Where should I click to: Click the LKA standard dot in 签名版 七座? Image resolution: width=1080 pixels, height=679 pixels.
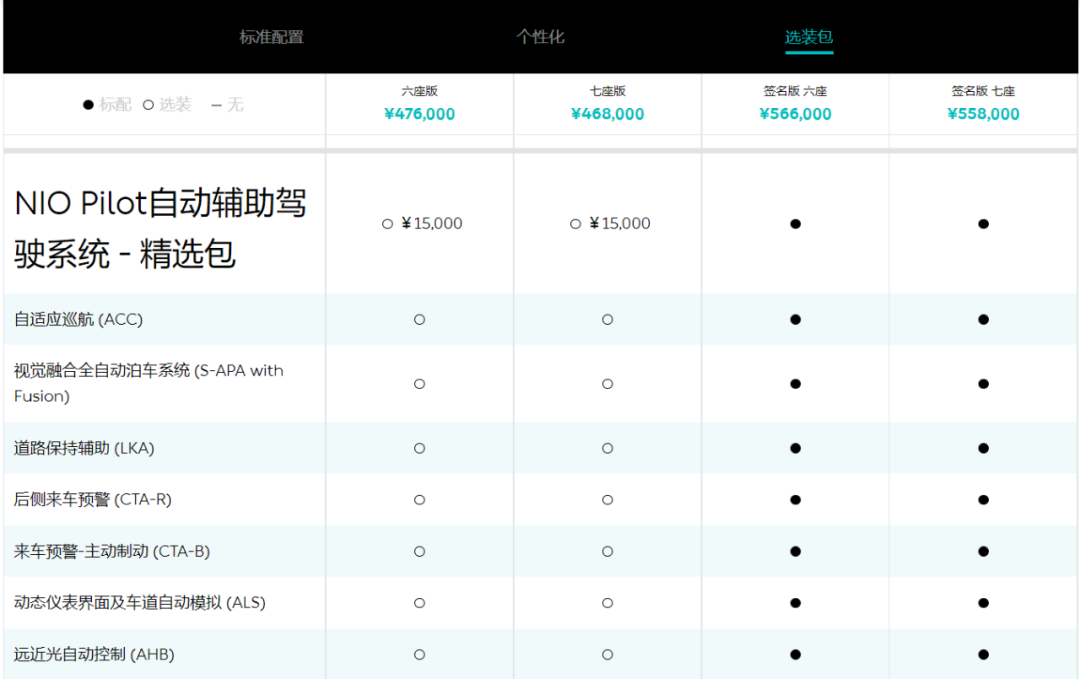[984, 448]
